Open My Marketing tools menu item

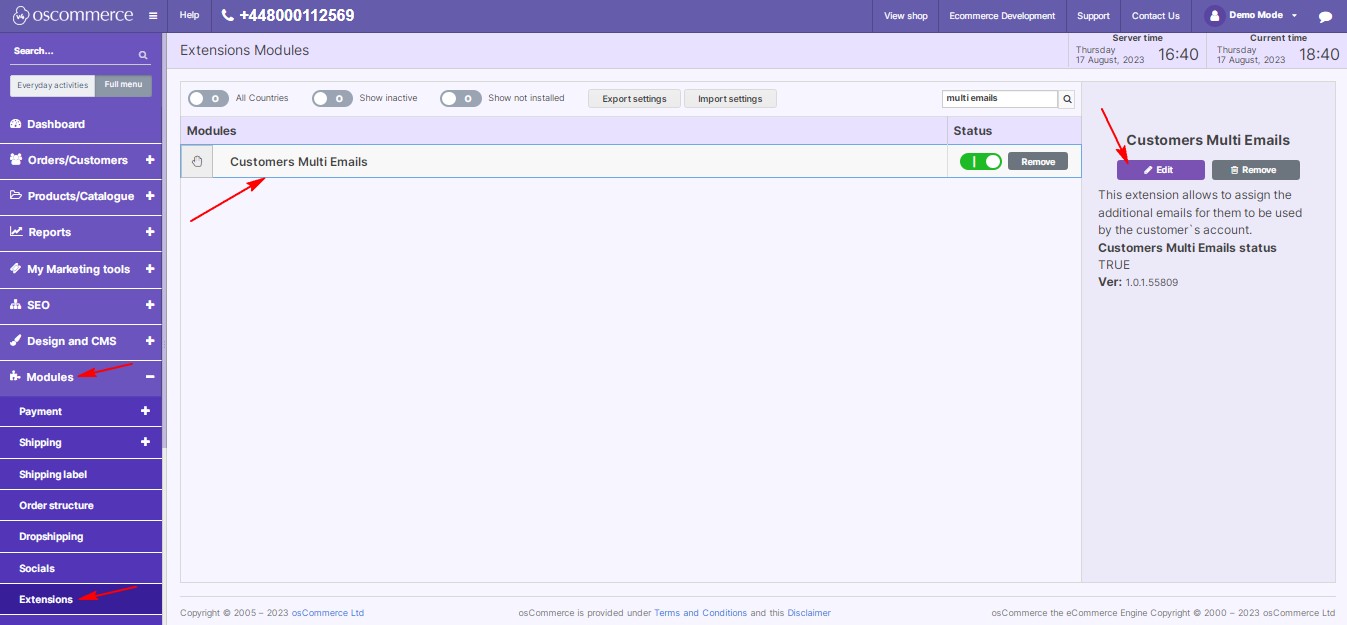81,269
